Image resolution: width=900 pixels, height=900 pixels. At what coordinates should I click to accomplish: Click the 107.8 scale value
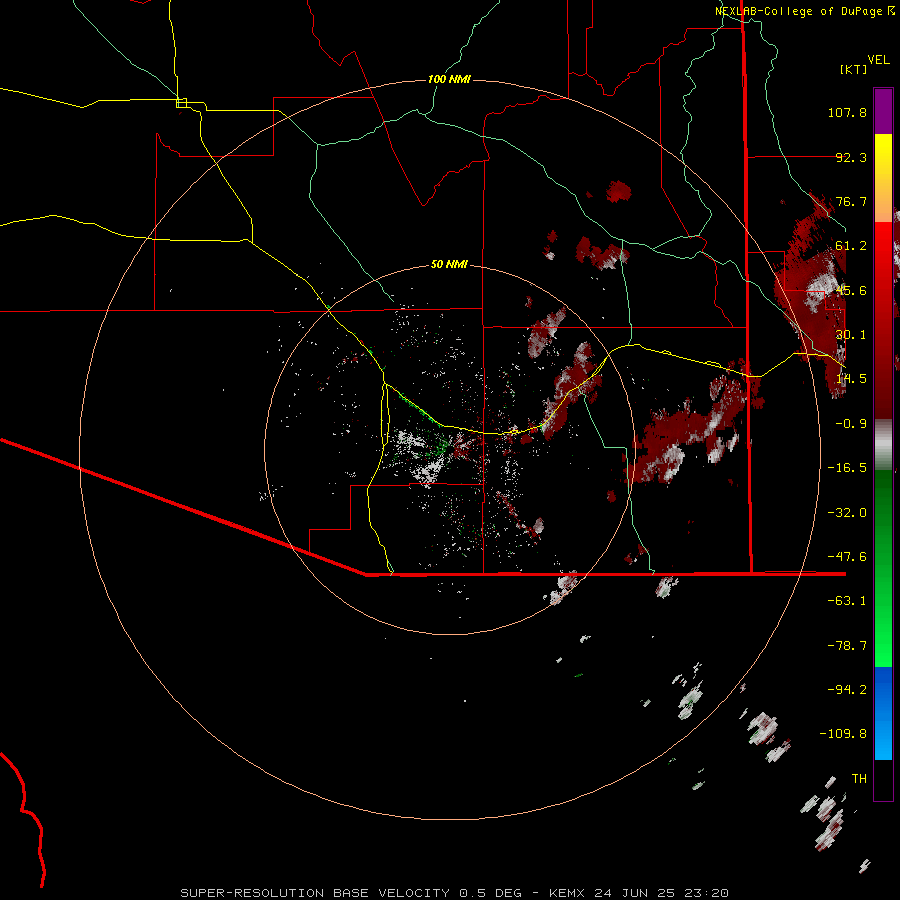[847, 112]
